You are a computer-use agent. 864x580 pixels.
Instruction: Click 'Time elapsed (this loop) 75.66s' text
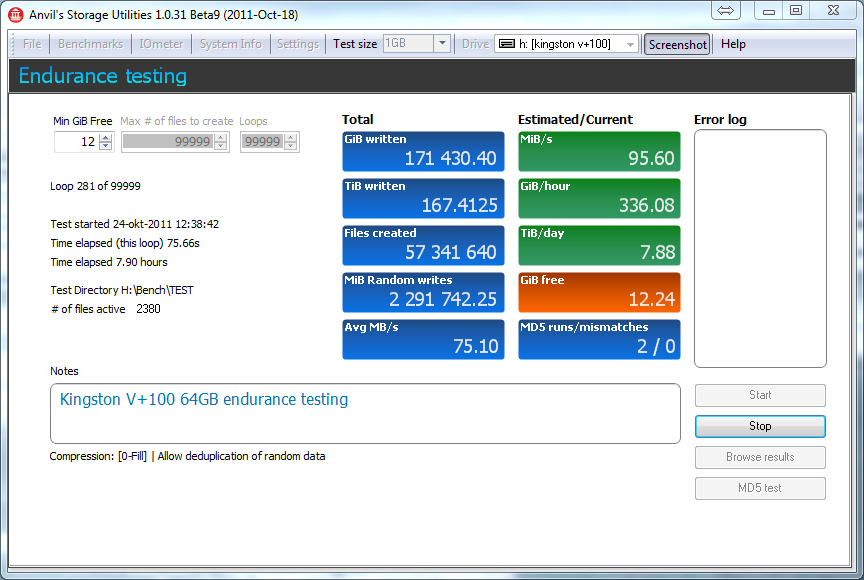pyautogui.click(x=125, y=243)
